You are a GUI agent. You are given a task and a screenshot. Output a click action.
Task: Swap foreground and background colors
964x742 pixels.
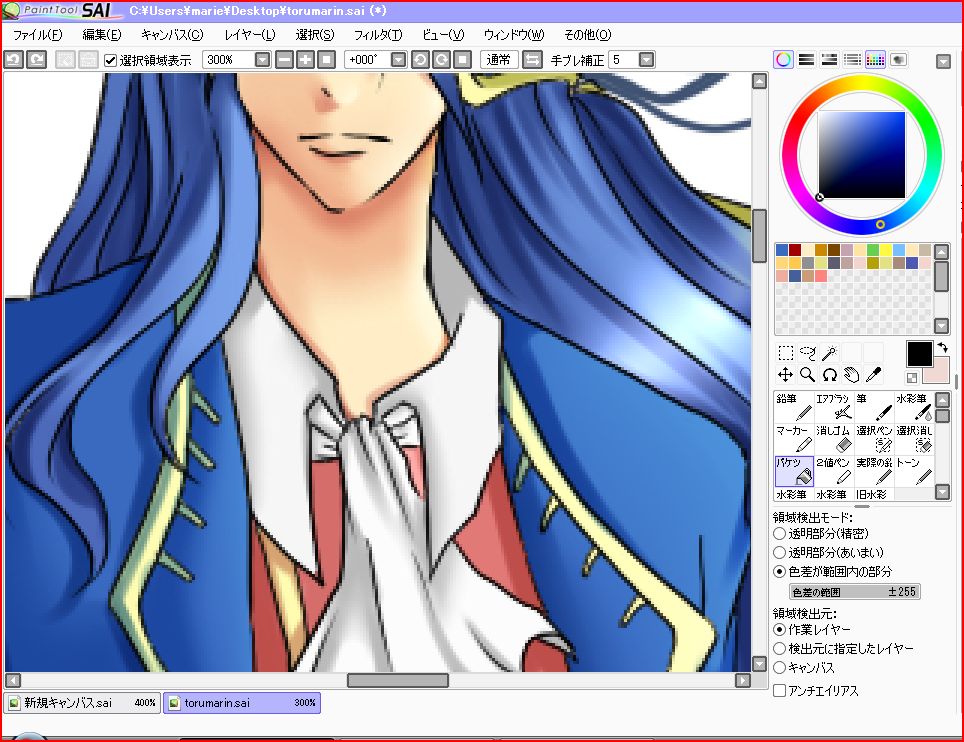point(942,348)
